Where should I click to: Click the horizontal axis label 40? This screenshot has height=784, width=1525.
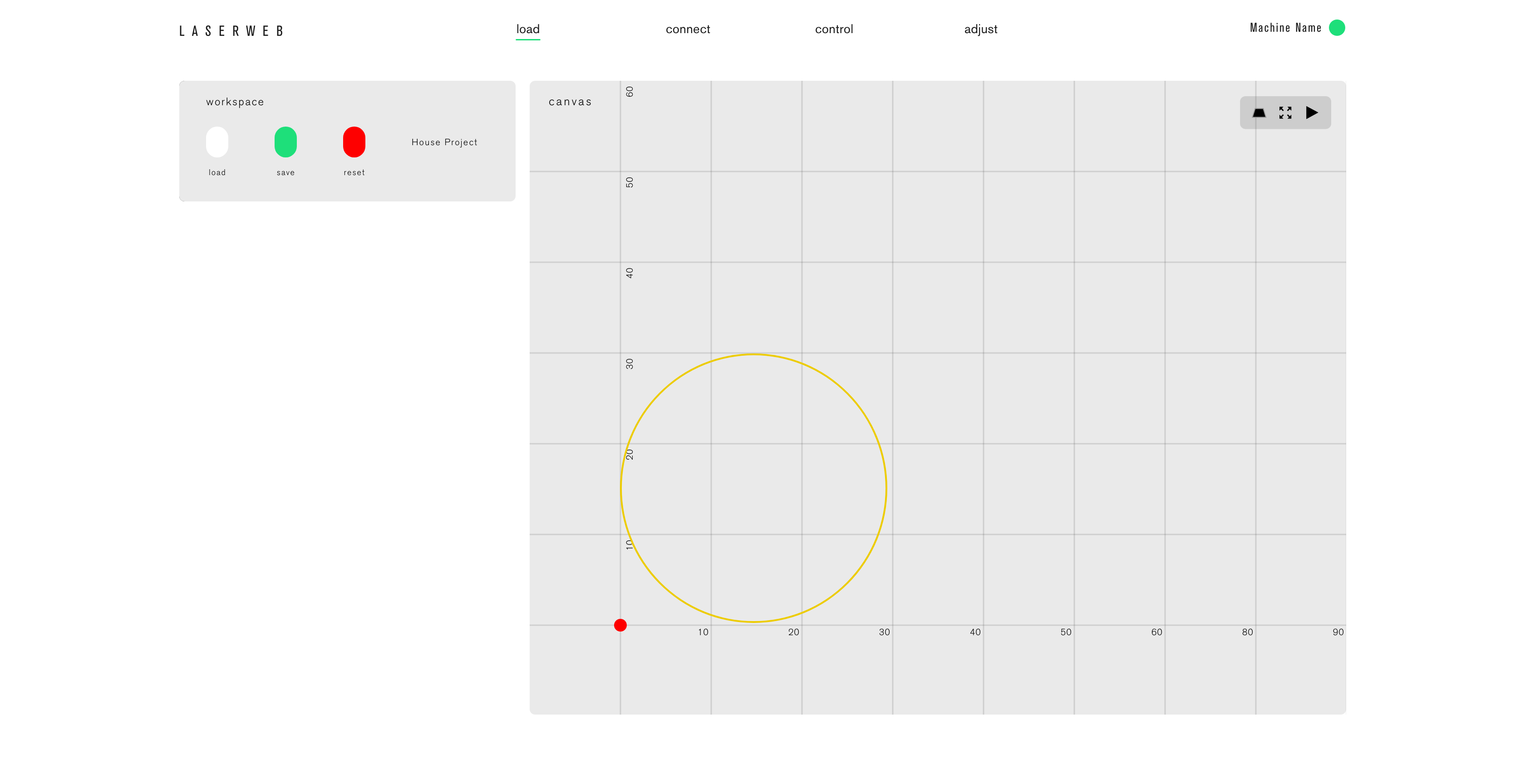point(975,632)
